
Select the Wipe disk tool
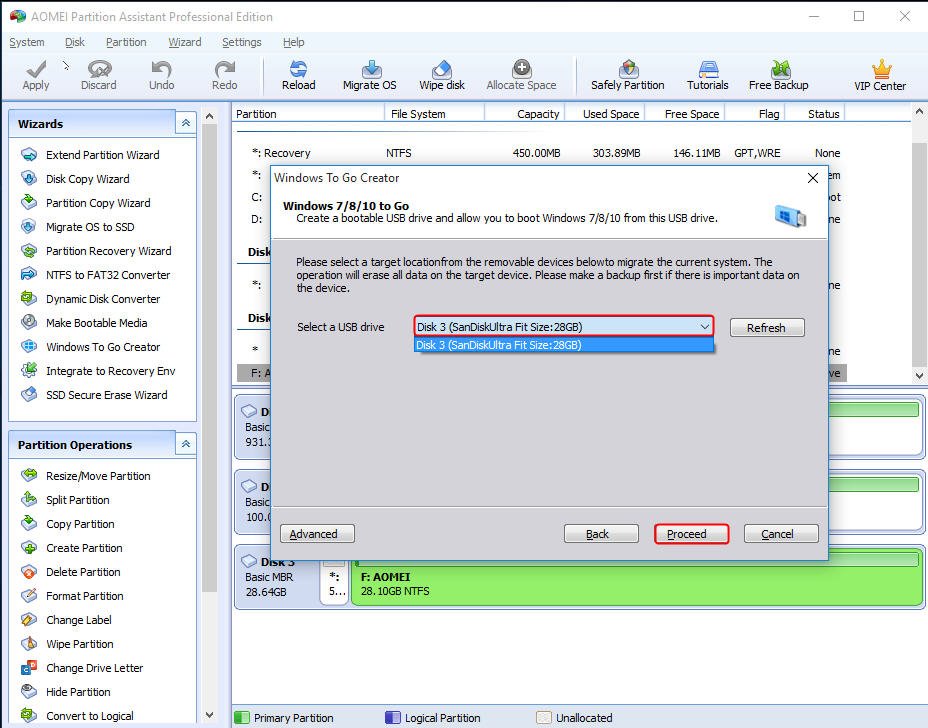coord(442,75)
